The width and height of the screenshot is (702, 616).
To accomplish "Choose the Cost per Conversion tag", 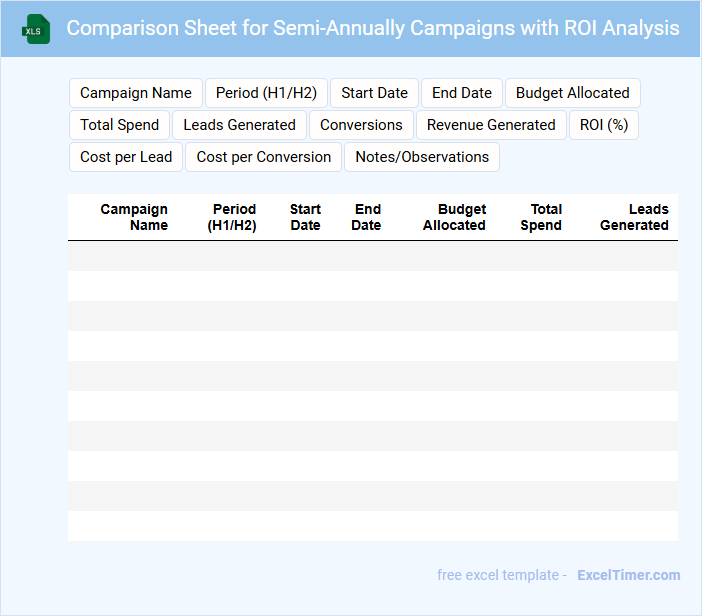I will coord(264,157).
